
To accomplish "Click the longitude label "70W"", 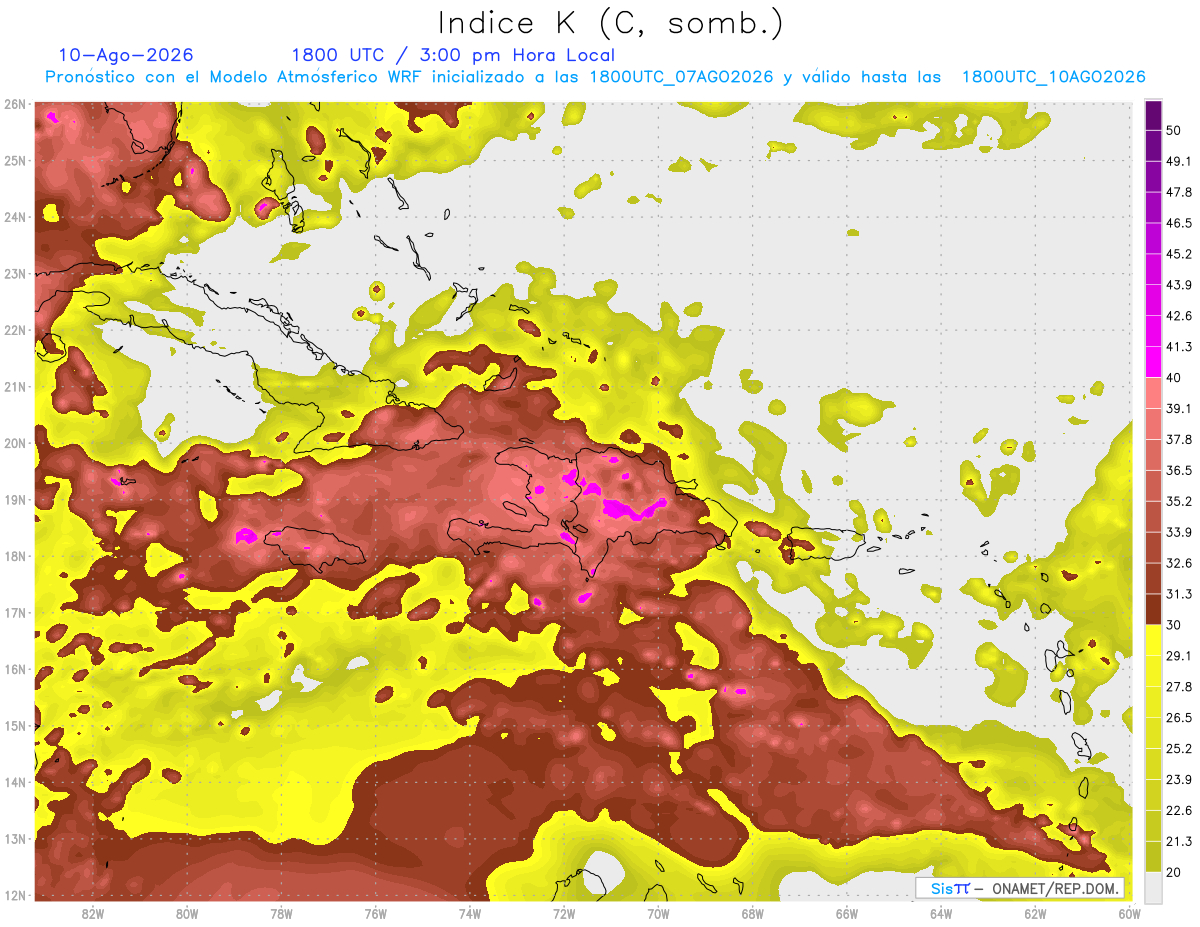I will pos(658,914).
